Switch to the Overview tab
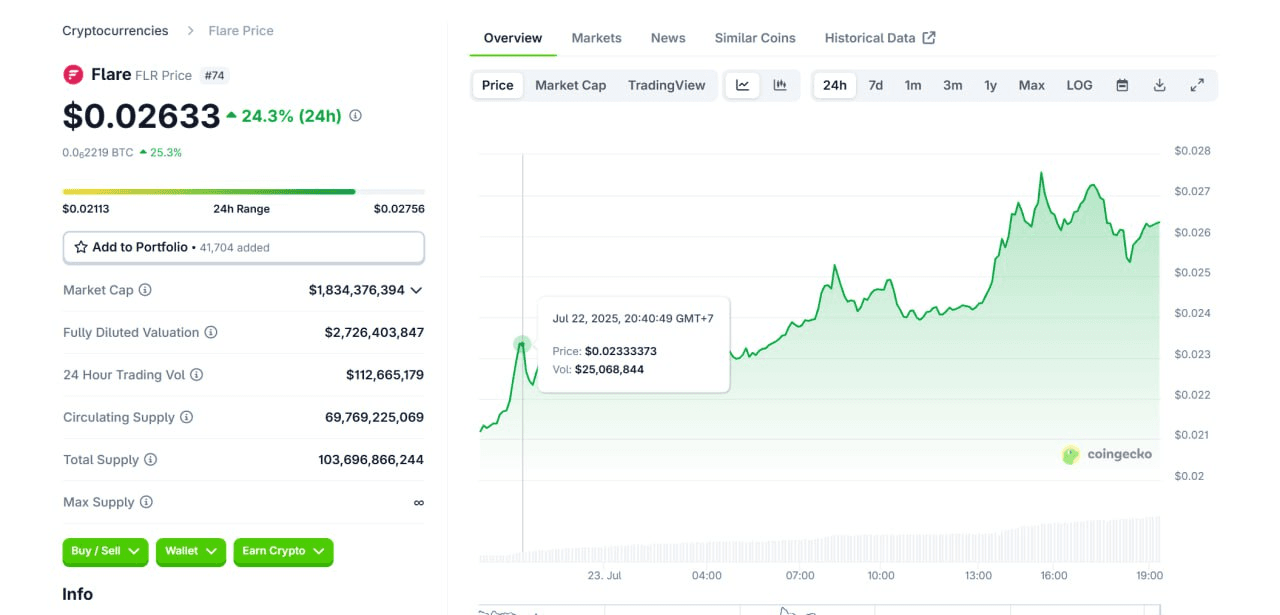The height and width of the screenshot is (615, 1280). tap(513, 38)
